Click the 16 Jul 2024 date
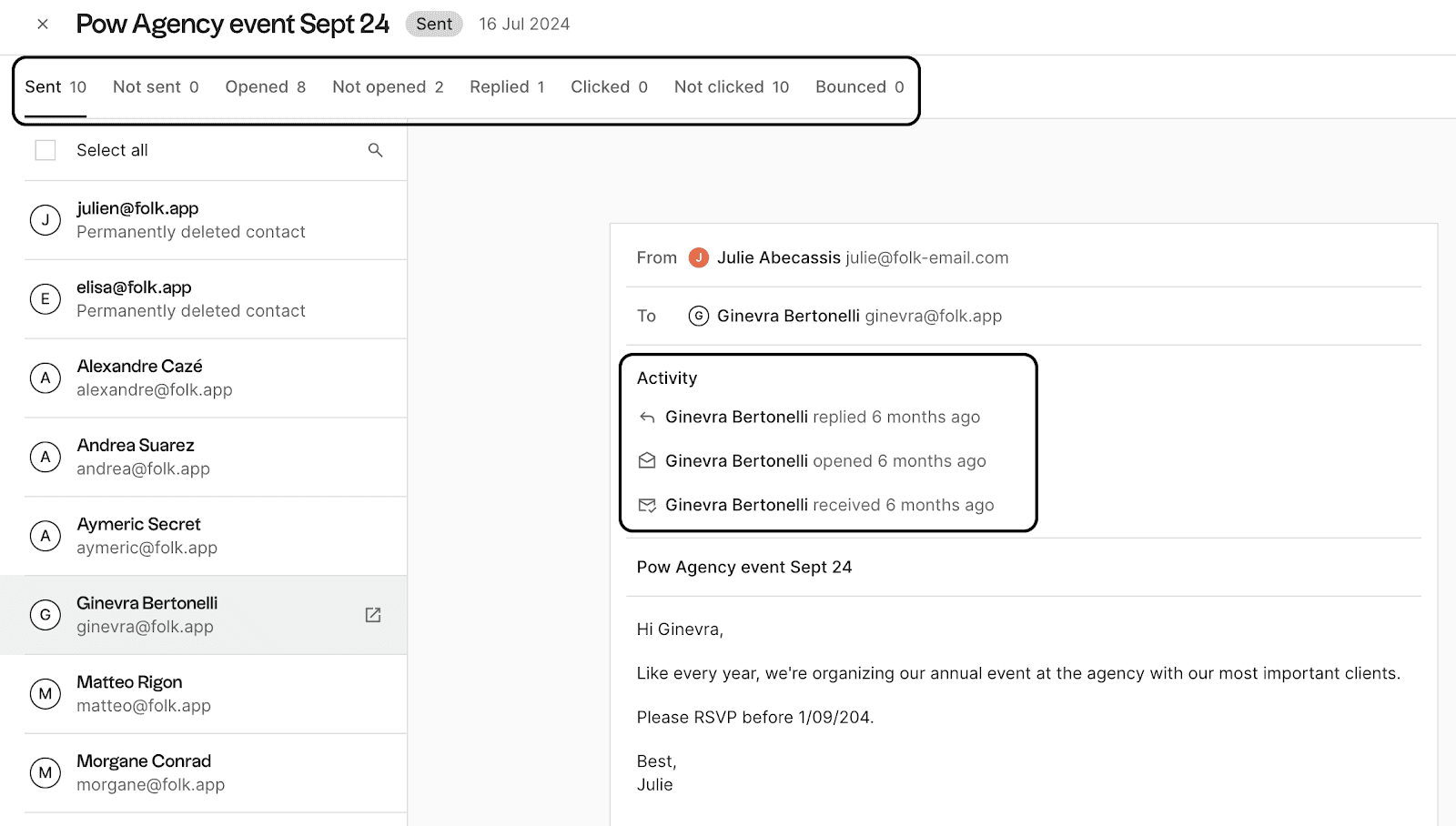The image size is (1456, 826). coord(524,25)
